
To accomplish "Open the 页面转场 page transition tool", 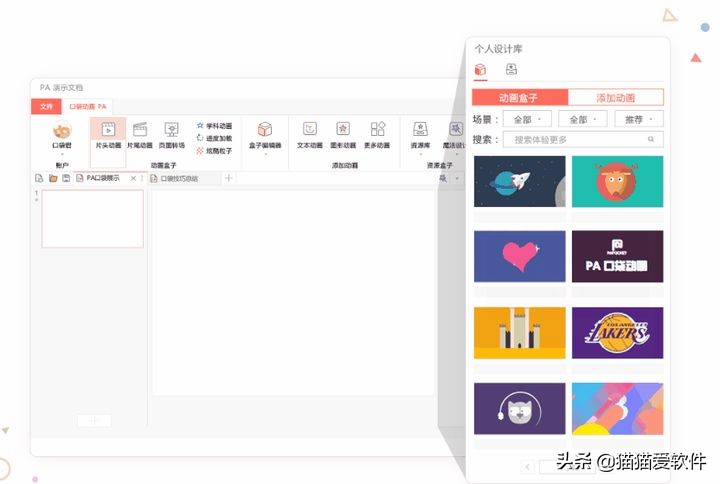I will 172,135.
